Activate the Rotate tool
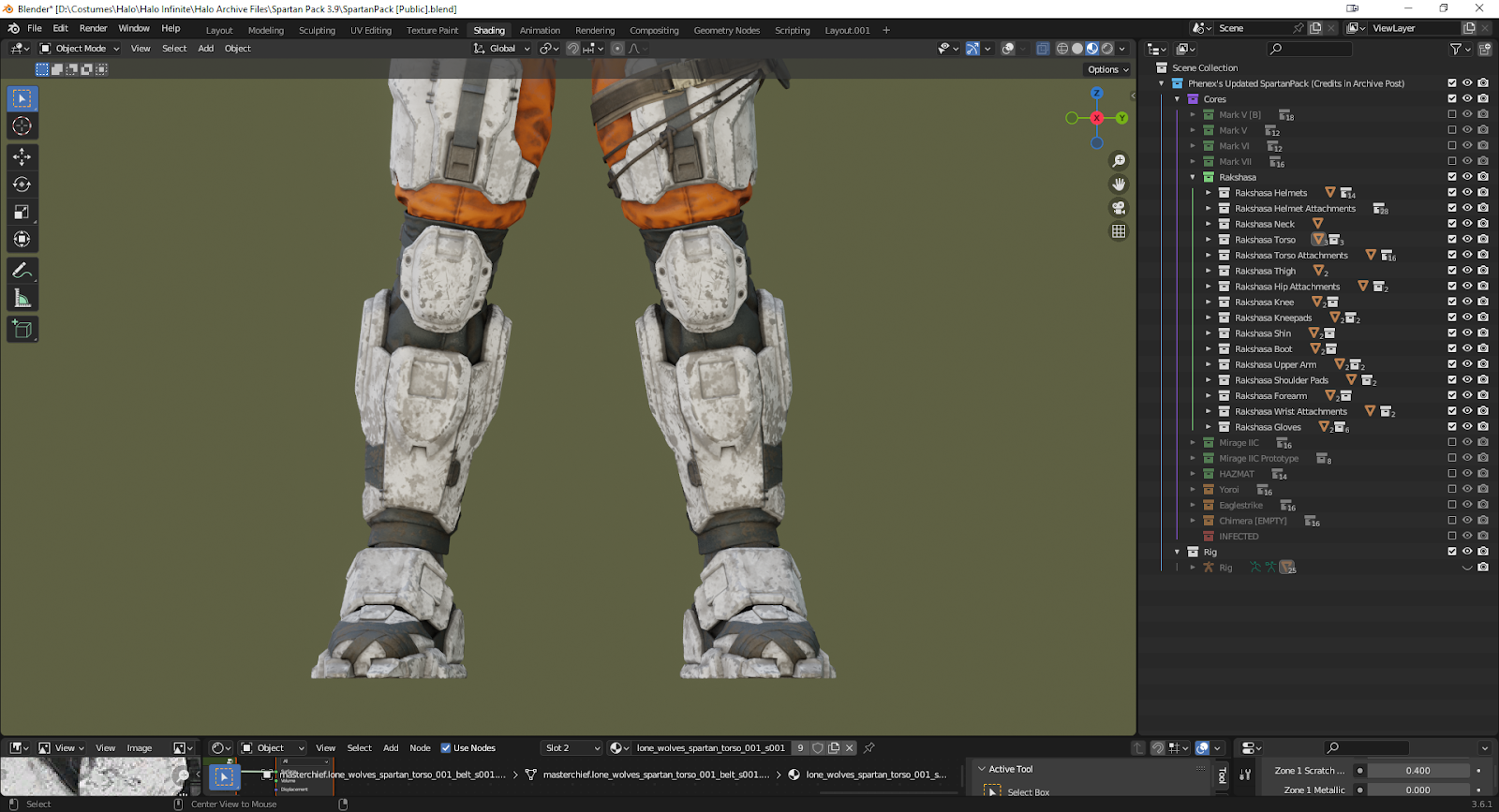 click(x=22, y=185)
